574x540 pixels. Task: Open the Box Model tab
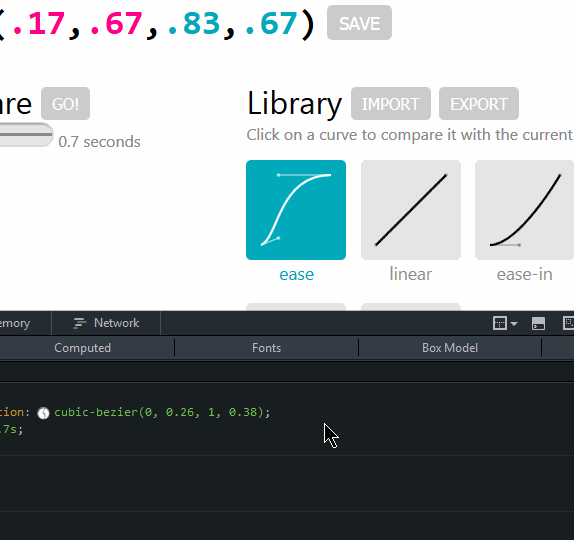pos(450,348)
